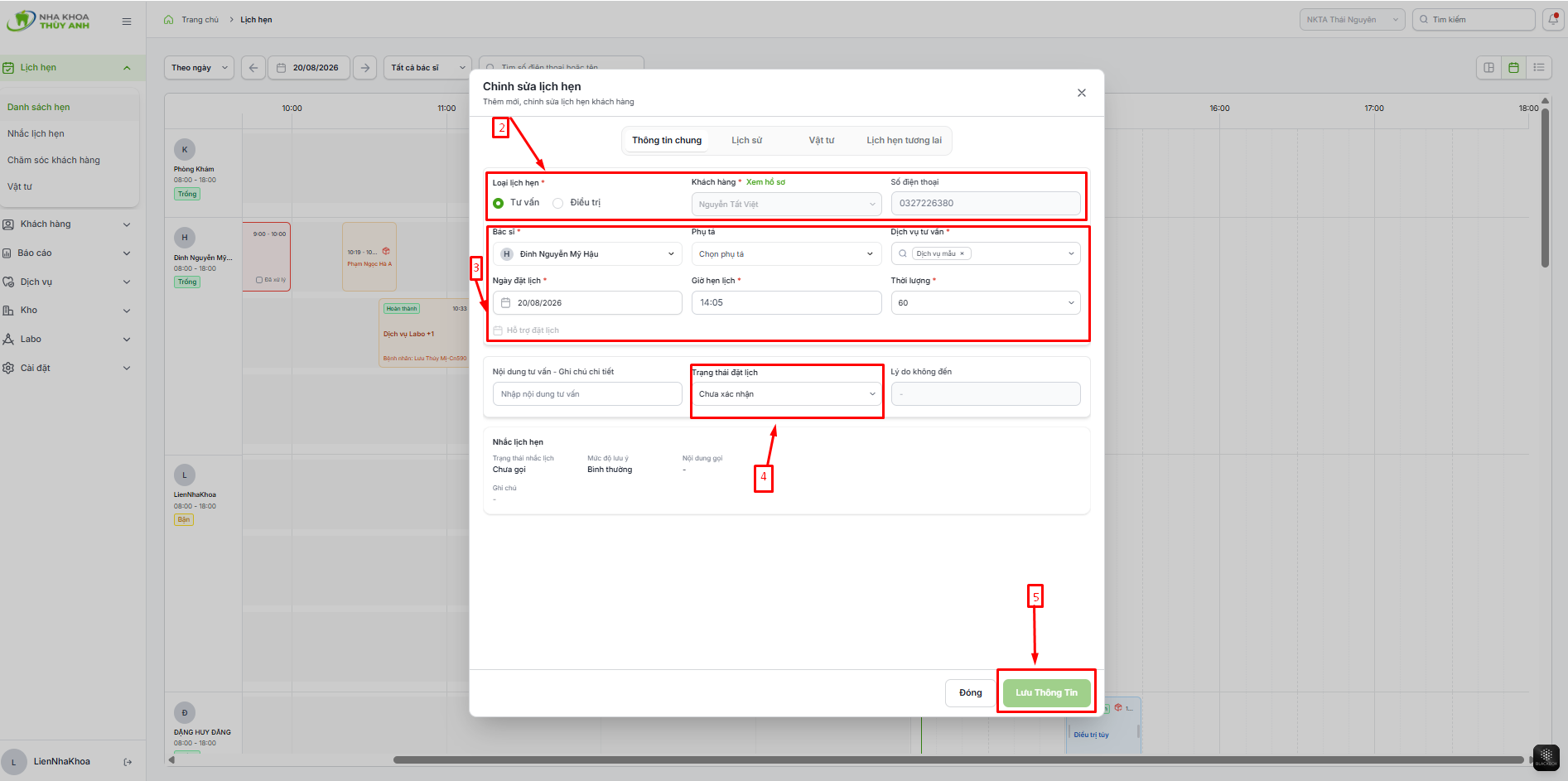Screen dimensions: 1568x781
Task: Open the Thời lượng dropdown
Action: click(986, 303)
